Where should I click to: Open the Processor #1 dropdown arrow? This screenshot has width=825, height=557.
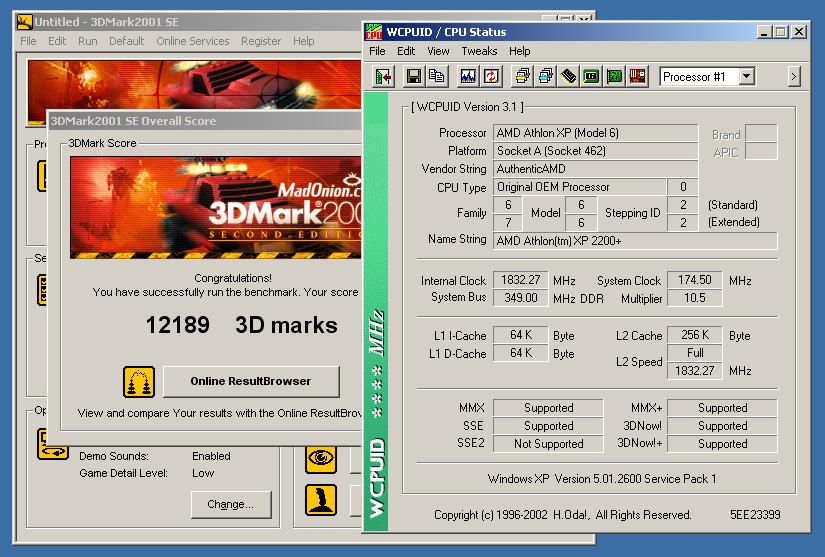tap(746, 77)
